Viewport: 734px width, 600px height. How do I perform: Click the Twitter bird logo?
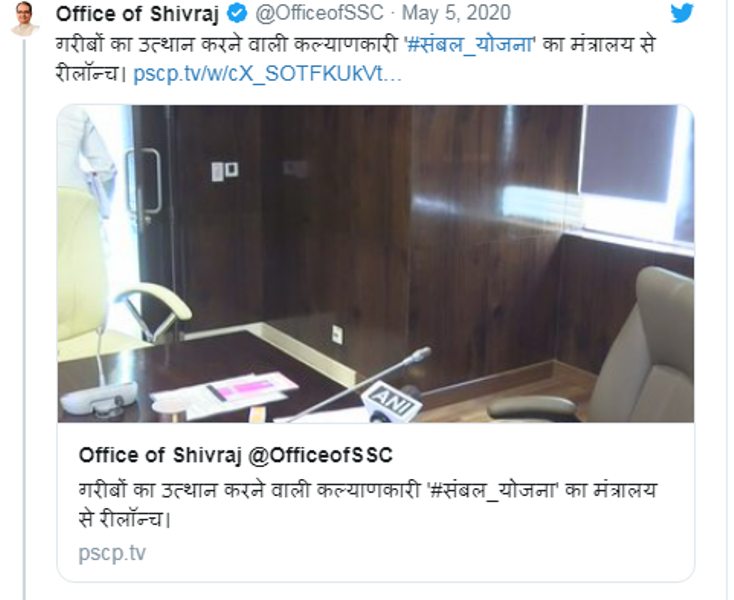point(681,13)
